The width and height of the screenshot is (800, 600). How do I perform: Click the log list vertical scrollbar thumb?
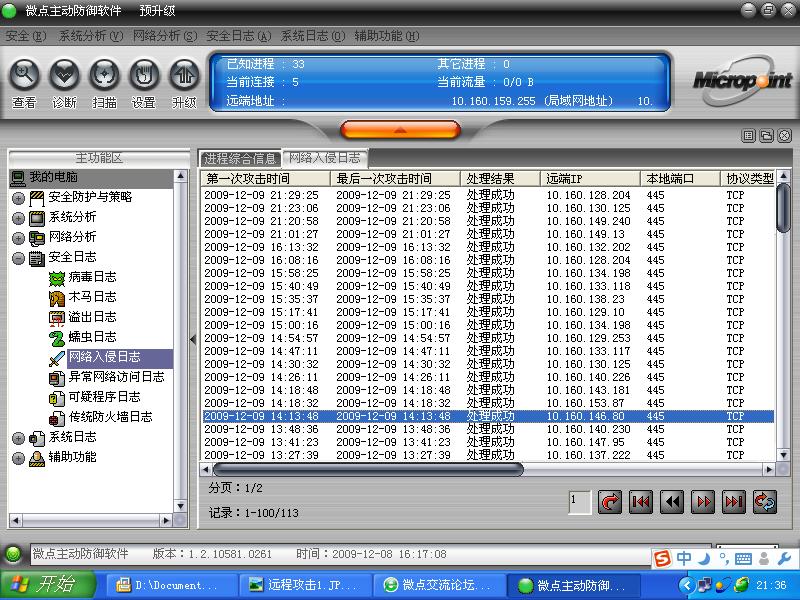tap(783, 208)
